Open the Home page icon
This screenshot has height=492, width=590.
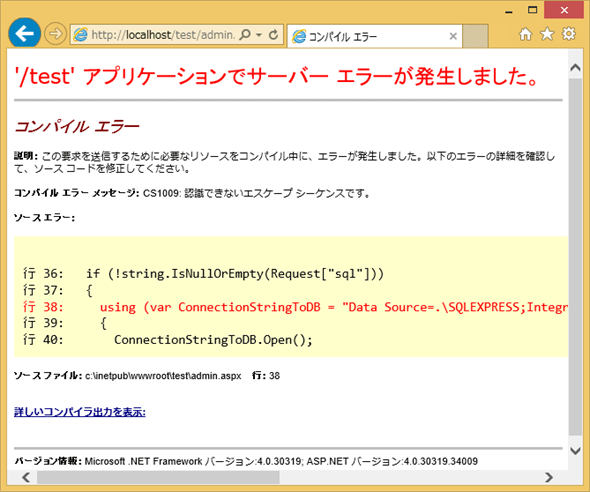point(526,34)
